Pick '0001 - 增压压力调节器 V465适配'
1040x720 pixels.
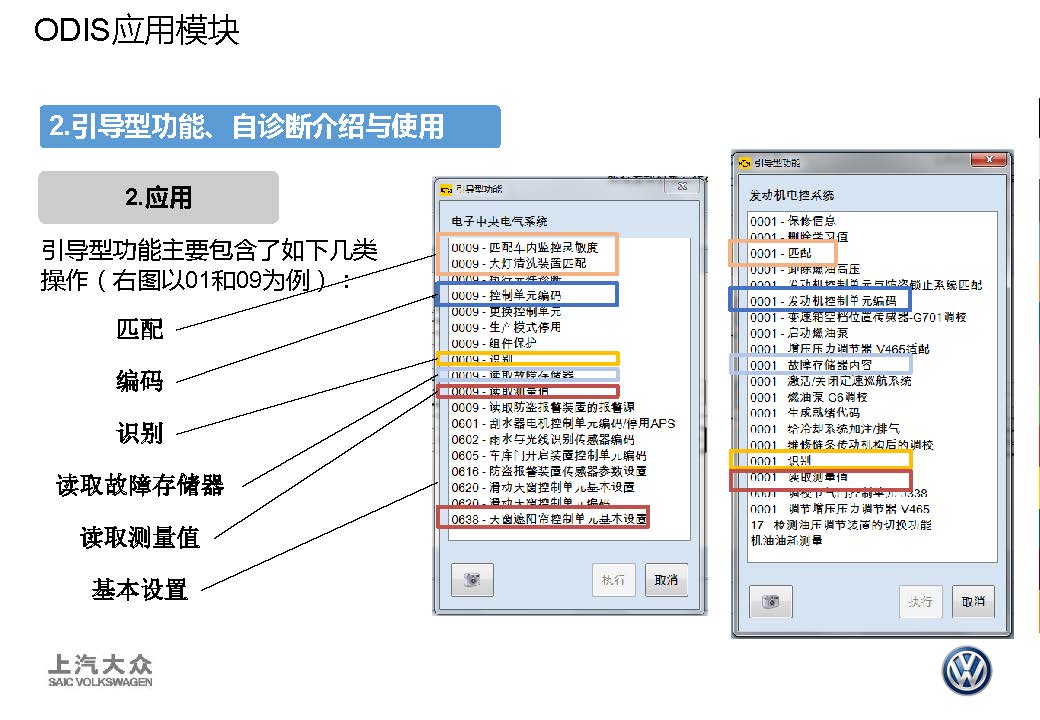click(840, 349)
